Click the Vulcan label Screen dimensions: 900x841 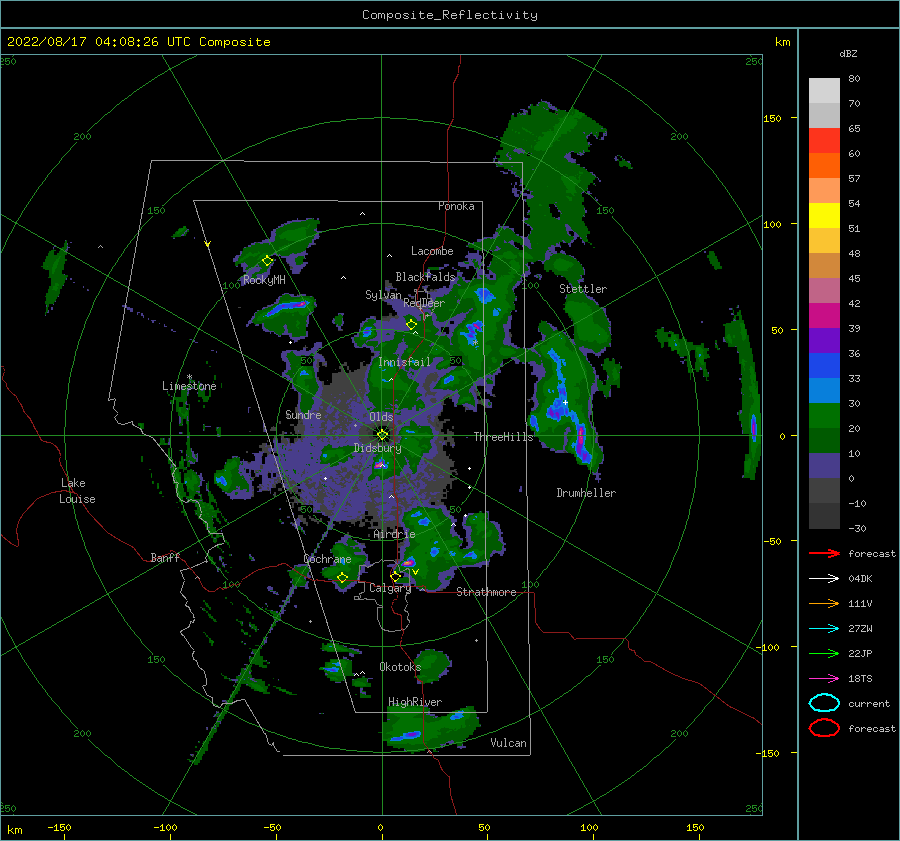coord(508,743)
